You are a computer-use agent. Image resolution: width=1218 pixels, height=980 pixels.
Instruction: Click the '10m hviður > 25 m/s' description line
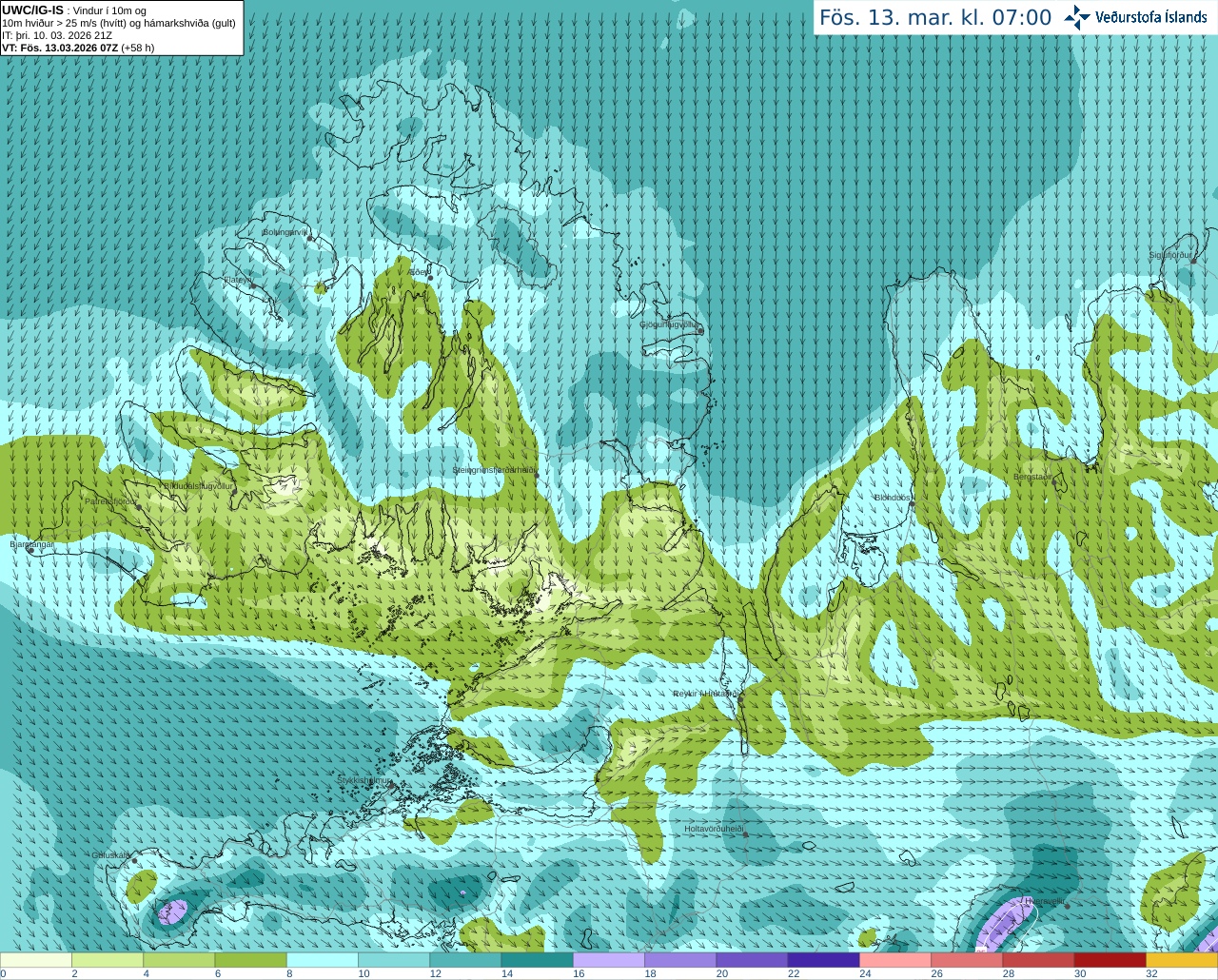tap(119, 23)
